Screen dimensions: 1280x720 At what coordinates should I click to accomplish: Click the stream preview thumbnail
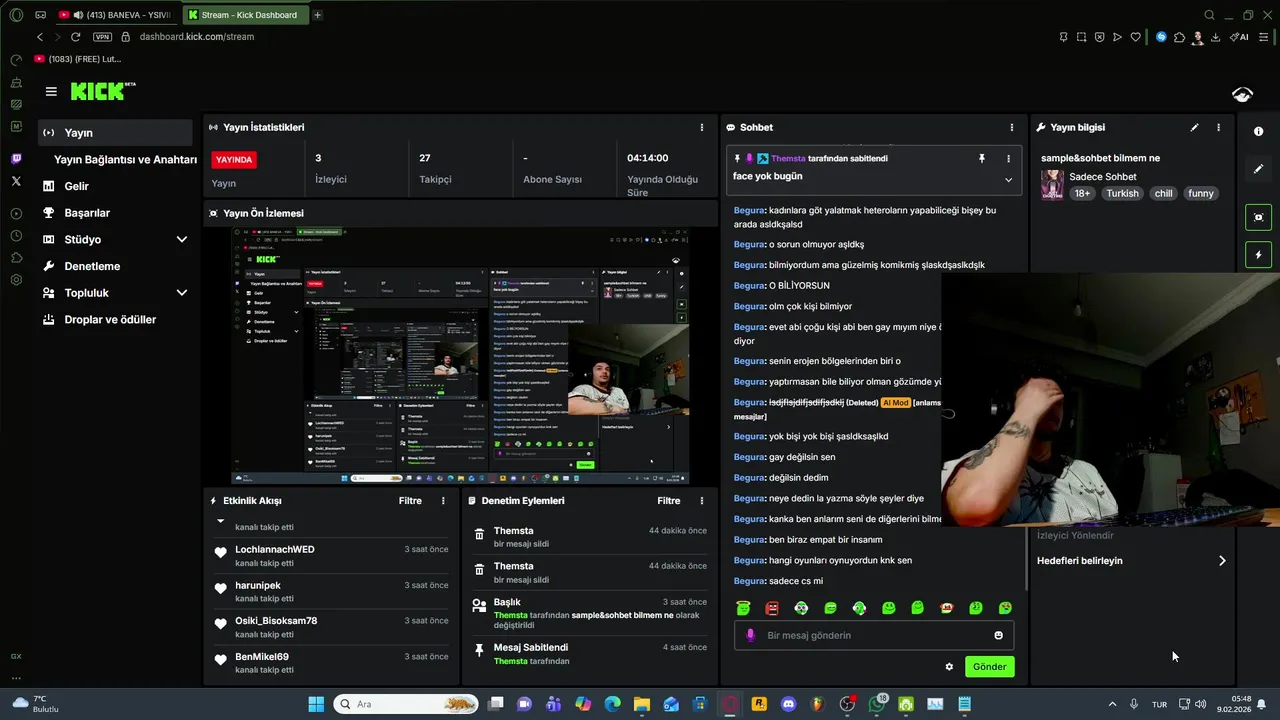[x=461, y=355]
